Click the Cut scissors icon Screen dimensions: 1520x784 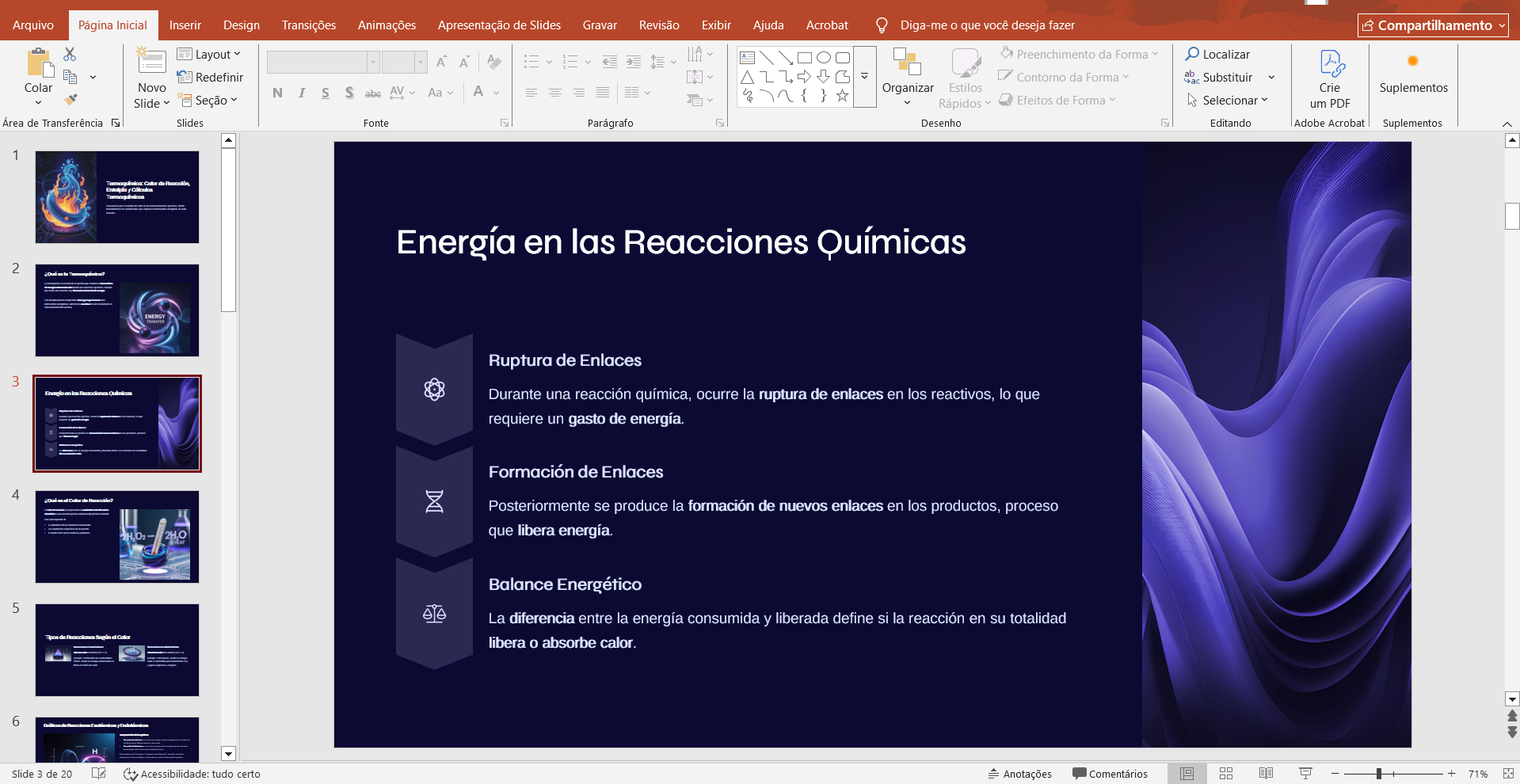tap(70, 54)
